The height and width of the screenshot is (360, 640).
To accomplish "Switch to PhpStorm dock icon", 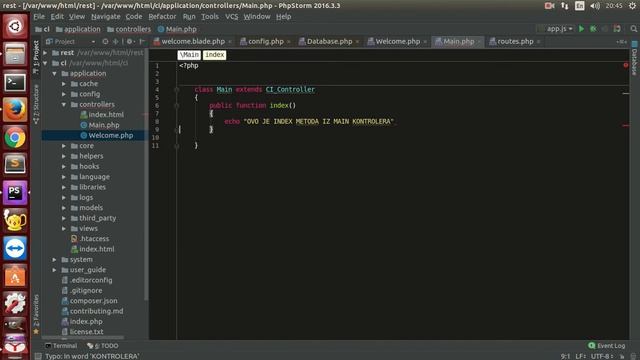I will click(15, 193).
